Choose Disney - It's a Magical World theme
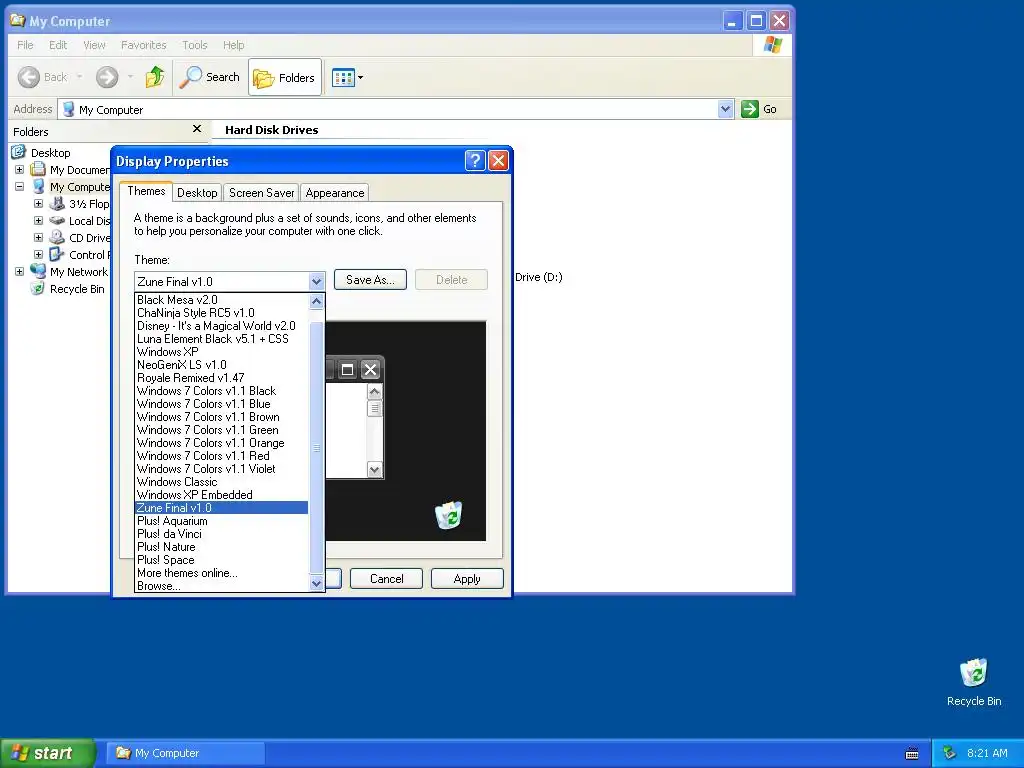 221,326
